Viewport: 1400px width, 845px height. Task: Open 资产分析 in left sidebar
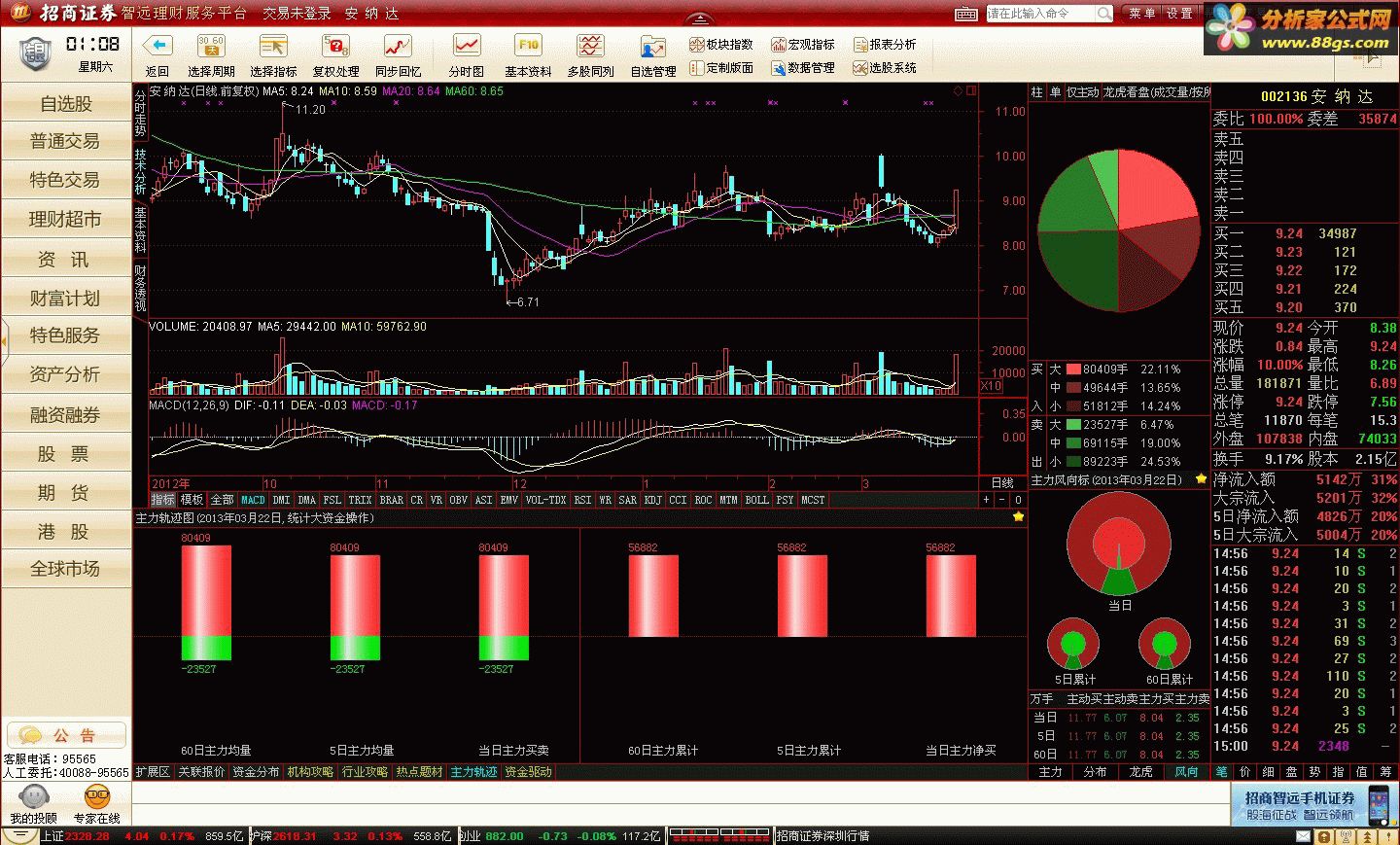pos(65,374)
